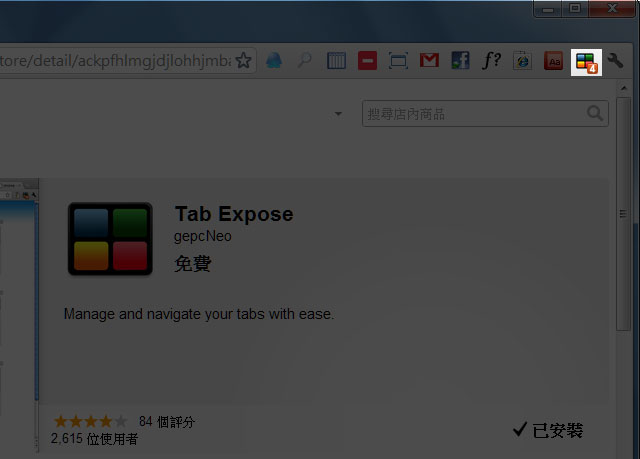
Task: Open the gepcNeo developer link
Action: pyautogui.click(x=203, y=237)
